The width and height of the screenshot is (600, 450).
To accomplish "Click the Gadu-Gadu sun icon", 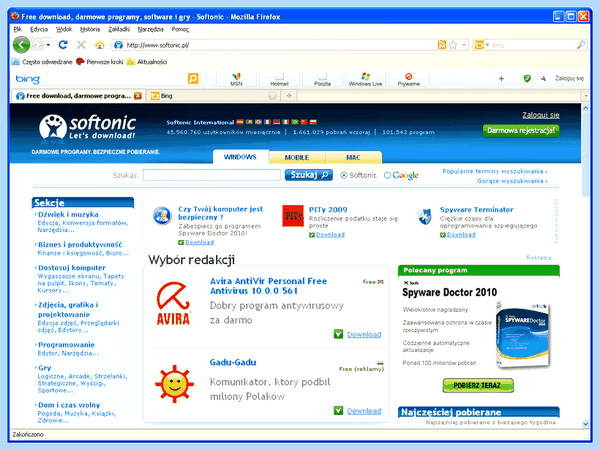I will (174, 384).
